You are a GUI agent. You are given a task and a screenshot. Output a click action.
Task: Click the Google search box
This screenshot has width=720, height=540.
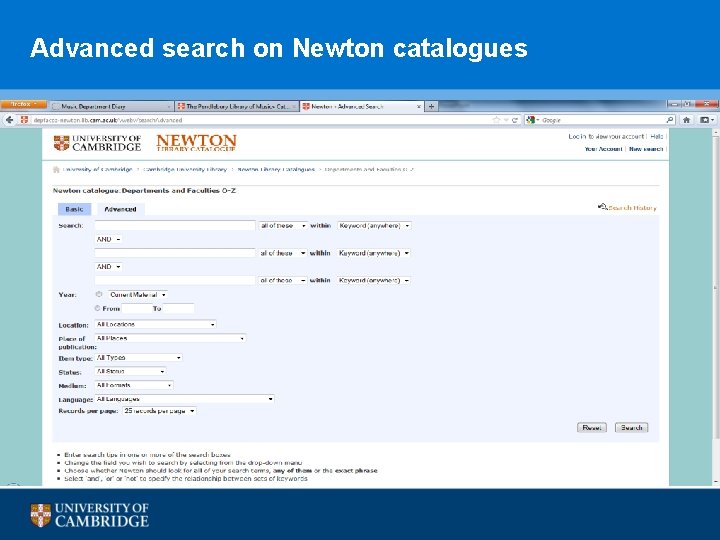tap(602, 120)
